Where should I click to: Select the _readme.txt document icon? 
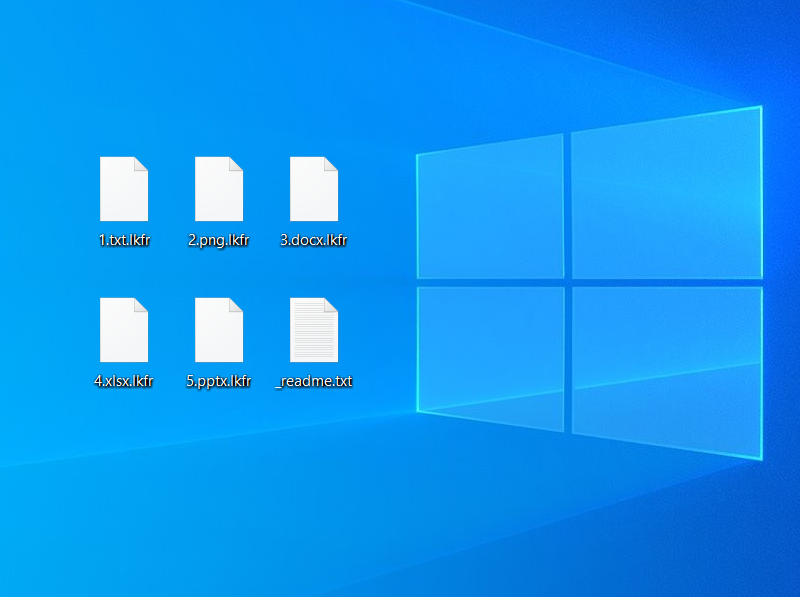point(314,330)
